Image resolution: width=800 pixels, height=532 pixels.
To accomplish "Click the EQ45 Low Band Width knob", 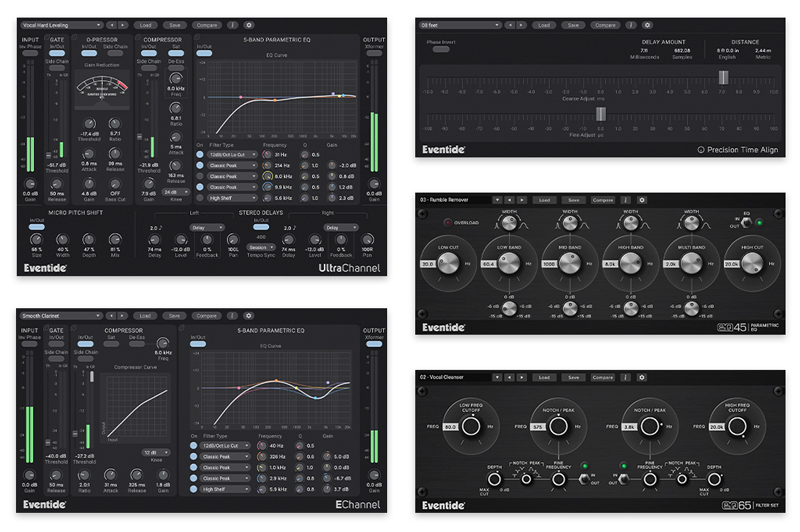I will tap(509, 223).
